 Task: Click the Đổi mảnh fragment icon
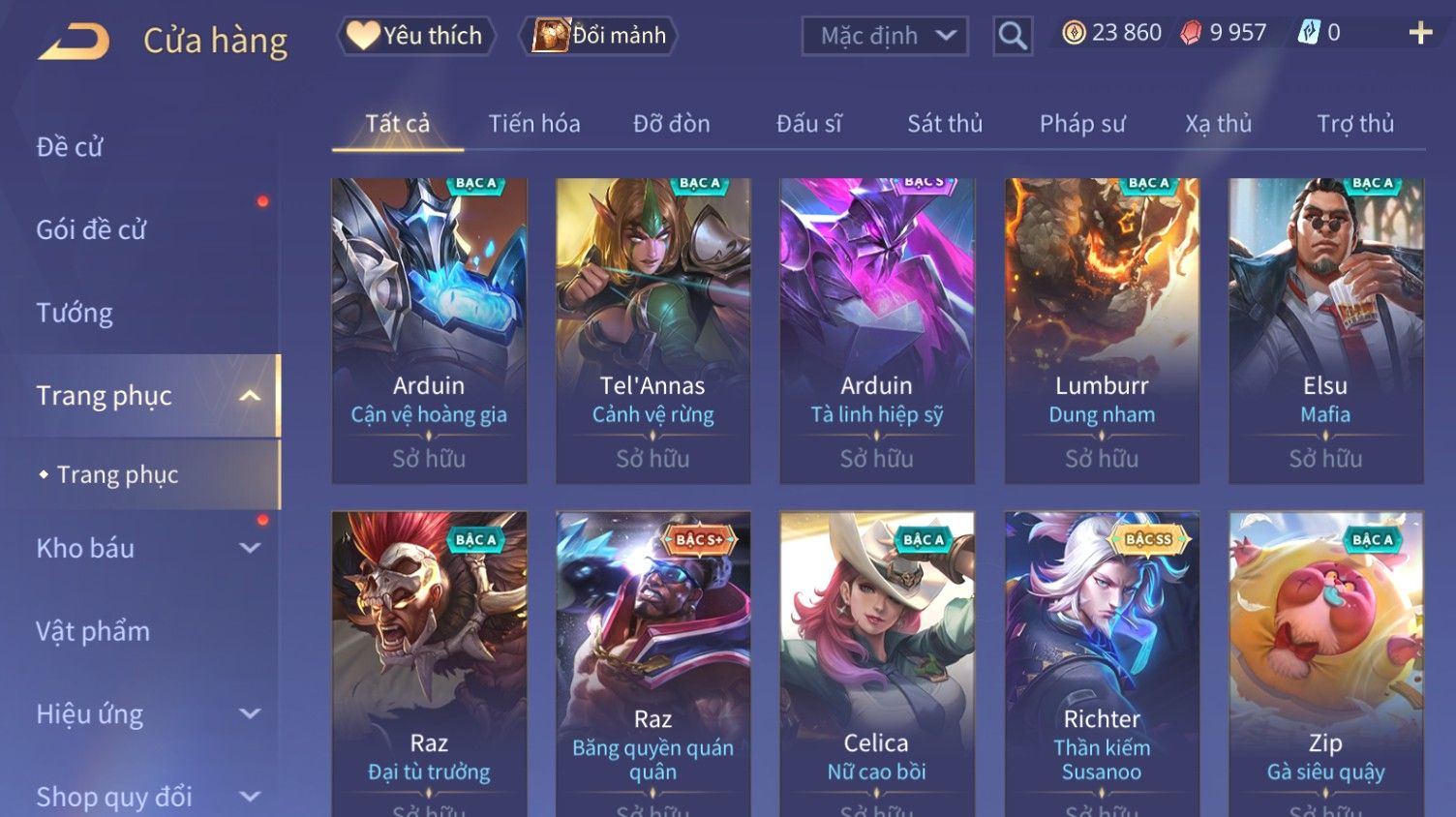[551, 36]
